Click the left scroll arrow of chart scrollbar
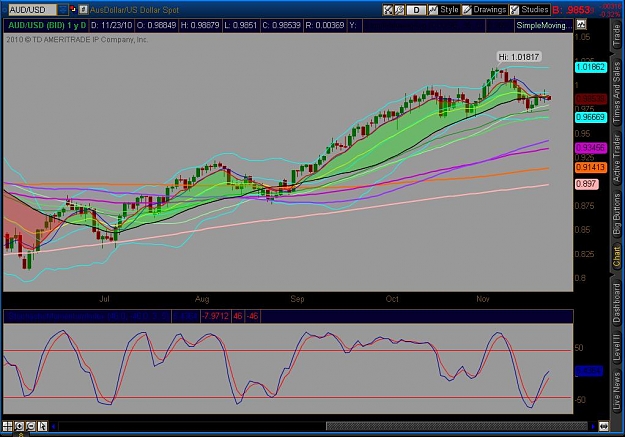Screen dimensions: 625x437 (53, 426)
